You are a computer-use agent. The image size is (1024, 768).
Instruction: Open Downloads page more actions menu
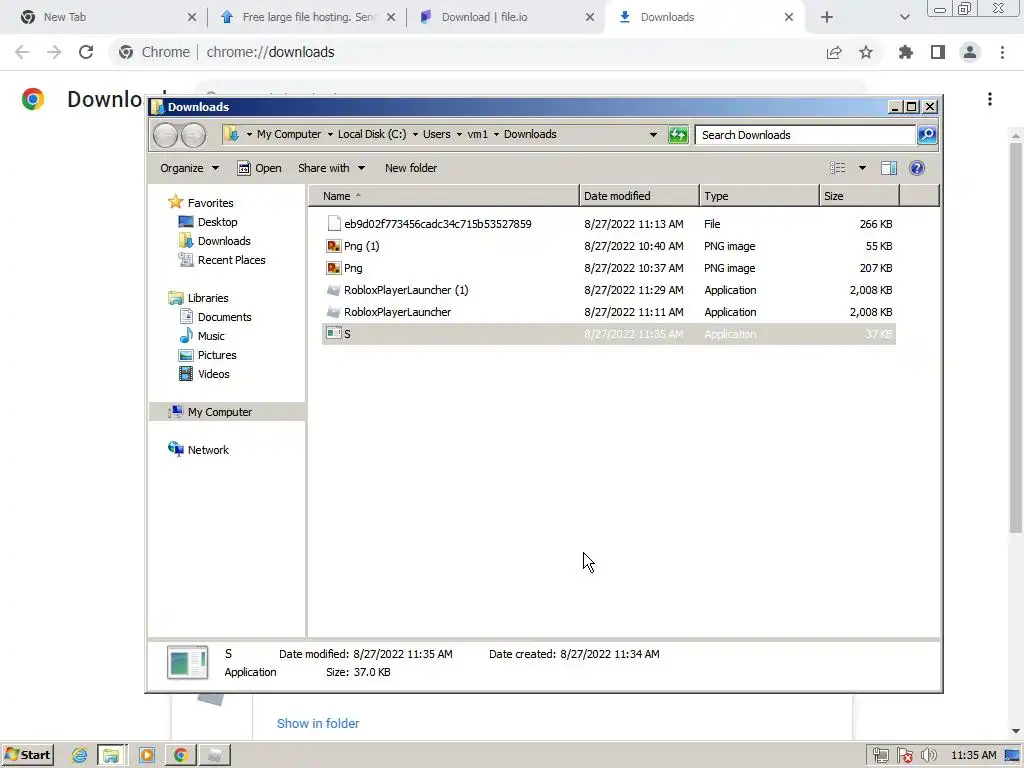990,99
